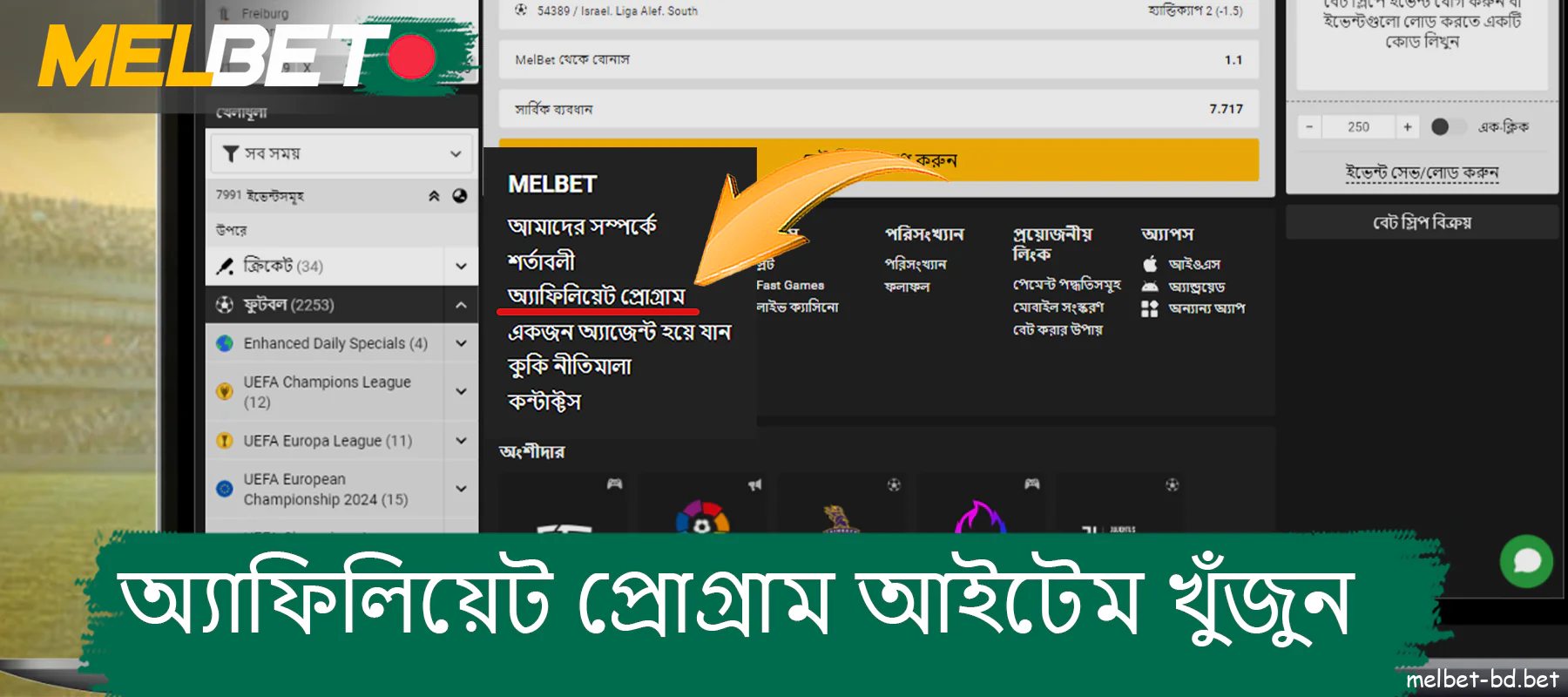The image size is (1568, 697).
Task: Click the globe icon for Enhanced Daily Specials
Action: [225, 343]
